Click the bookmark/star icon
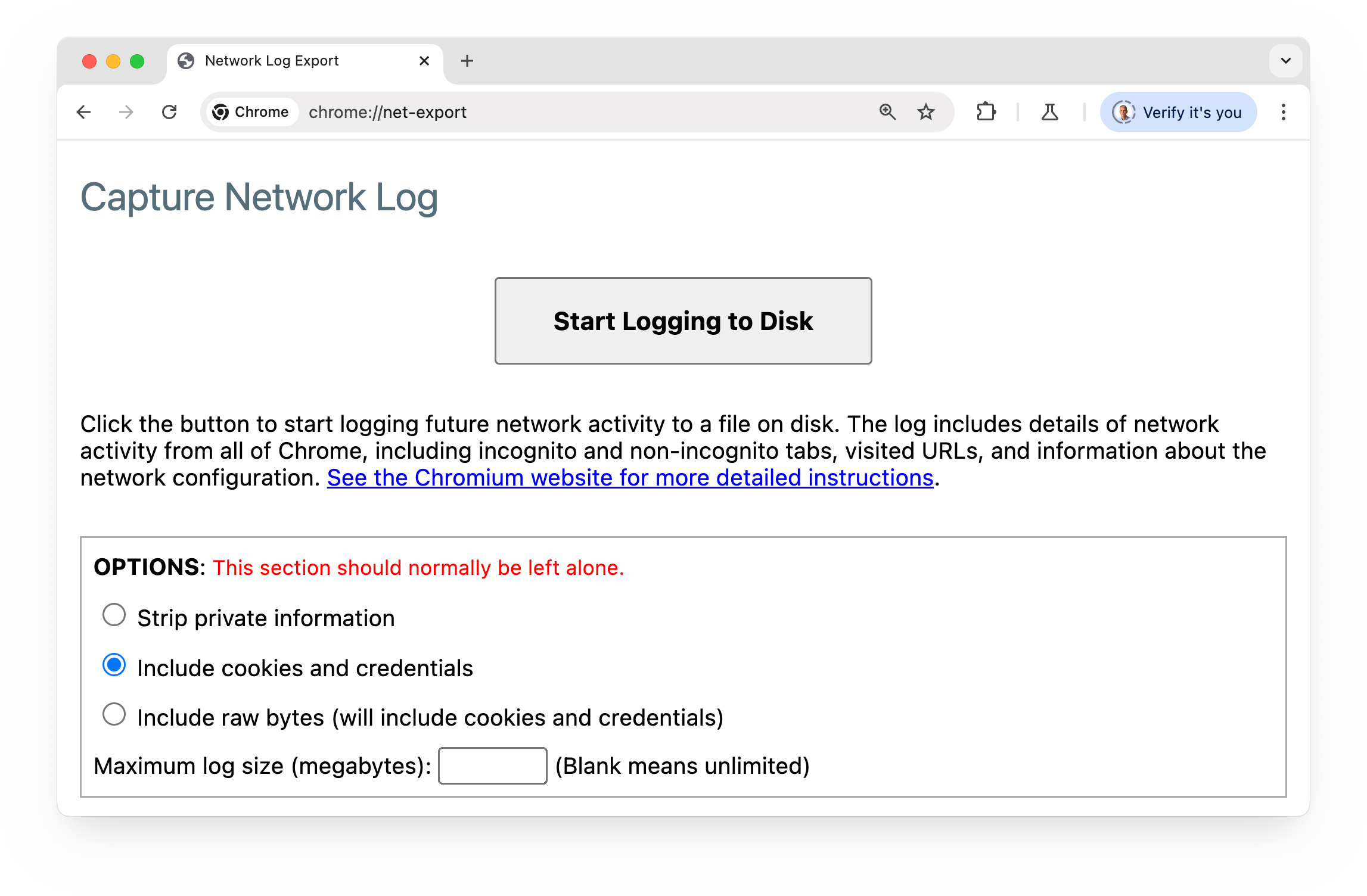1367x896 pixels. (x=924, y=111)
